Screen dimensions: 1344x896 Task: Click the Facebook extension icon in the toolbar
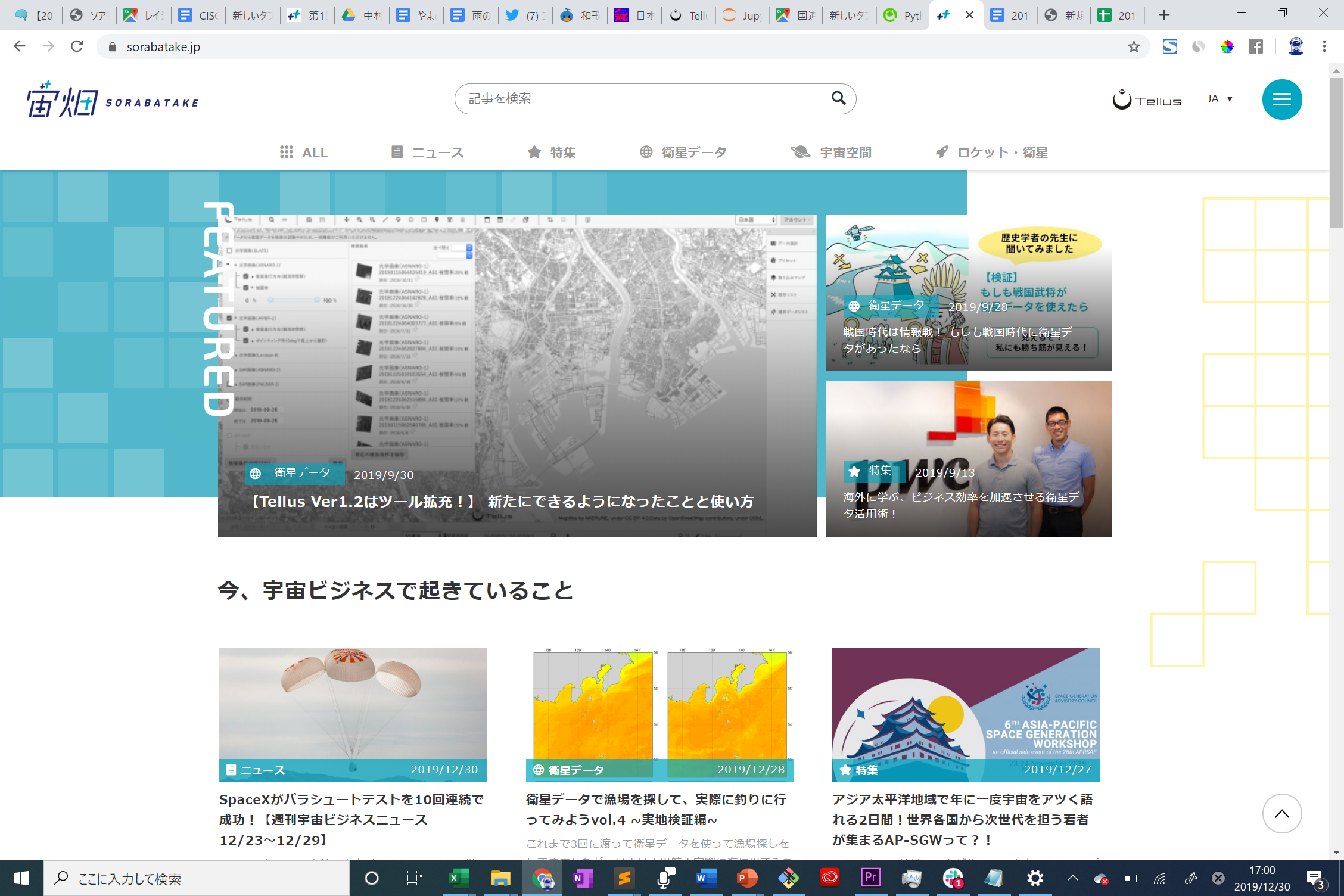[x=1255, y=46]
